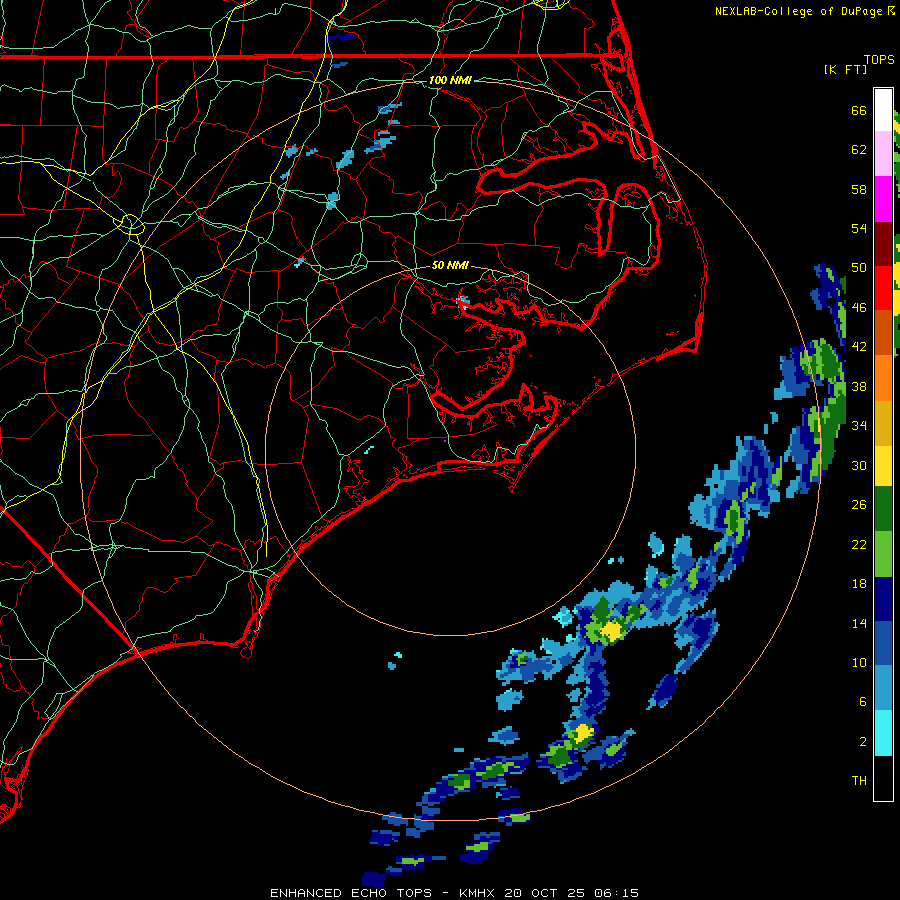
Task: Click the 50 NMI range ring label
Action: pos(450,265)
